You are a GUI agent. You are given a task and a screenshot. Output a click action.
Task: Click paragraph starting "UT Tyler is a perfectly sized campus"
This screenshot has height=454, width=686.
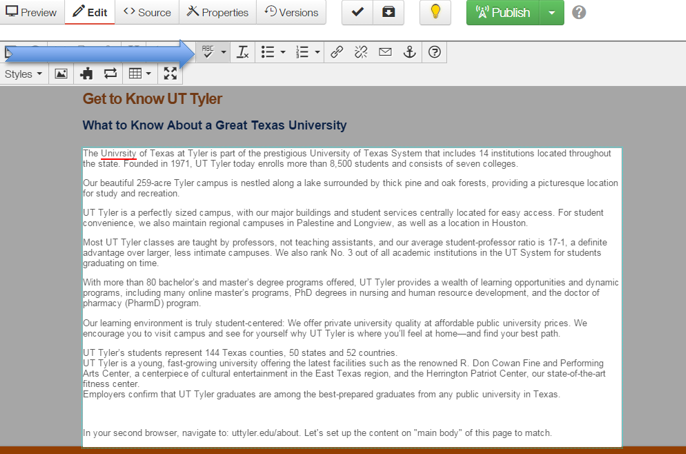(343, 218)
